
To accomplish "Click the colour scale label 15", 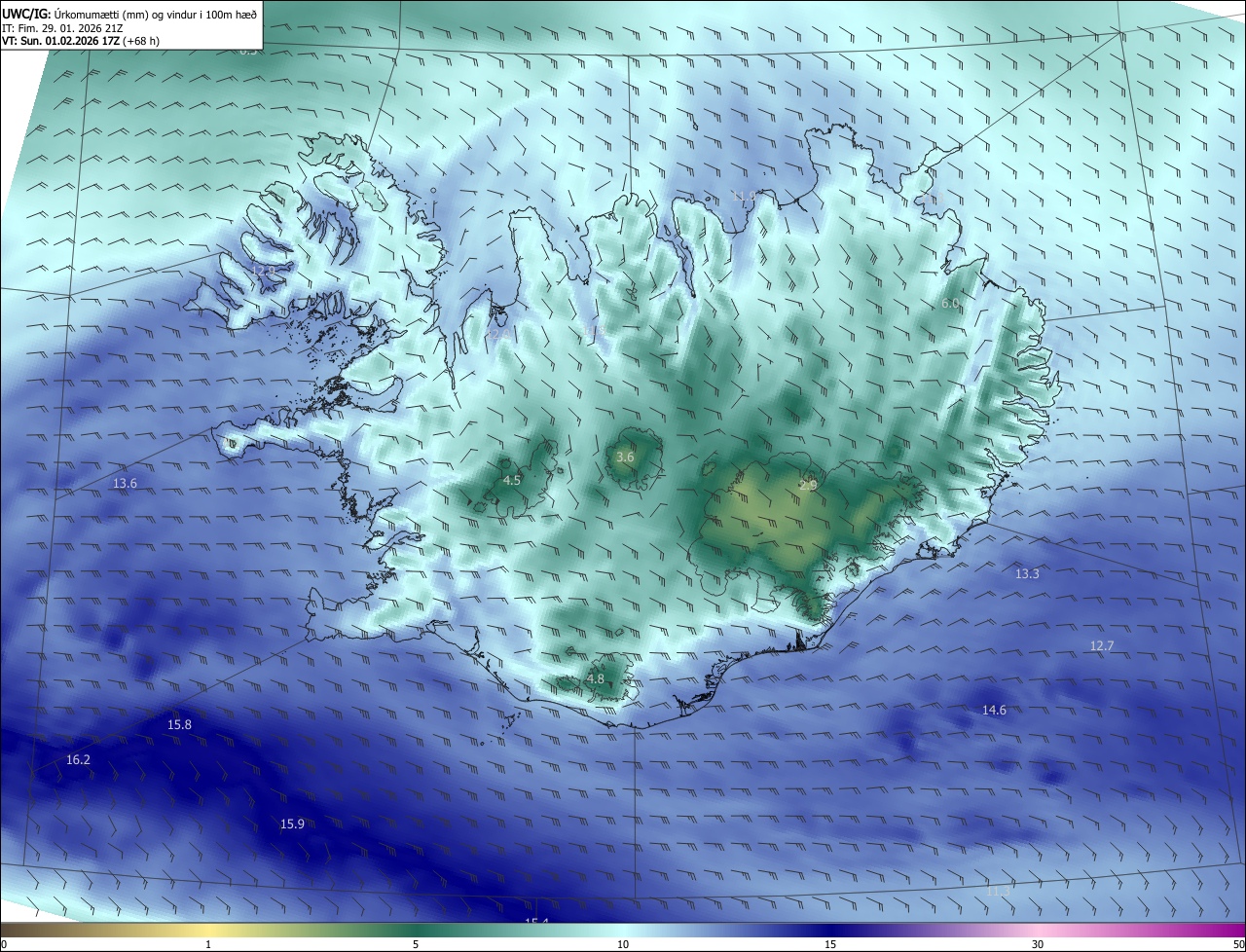I will [830, 944].
